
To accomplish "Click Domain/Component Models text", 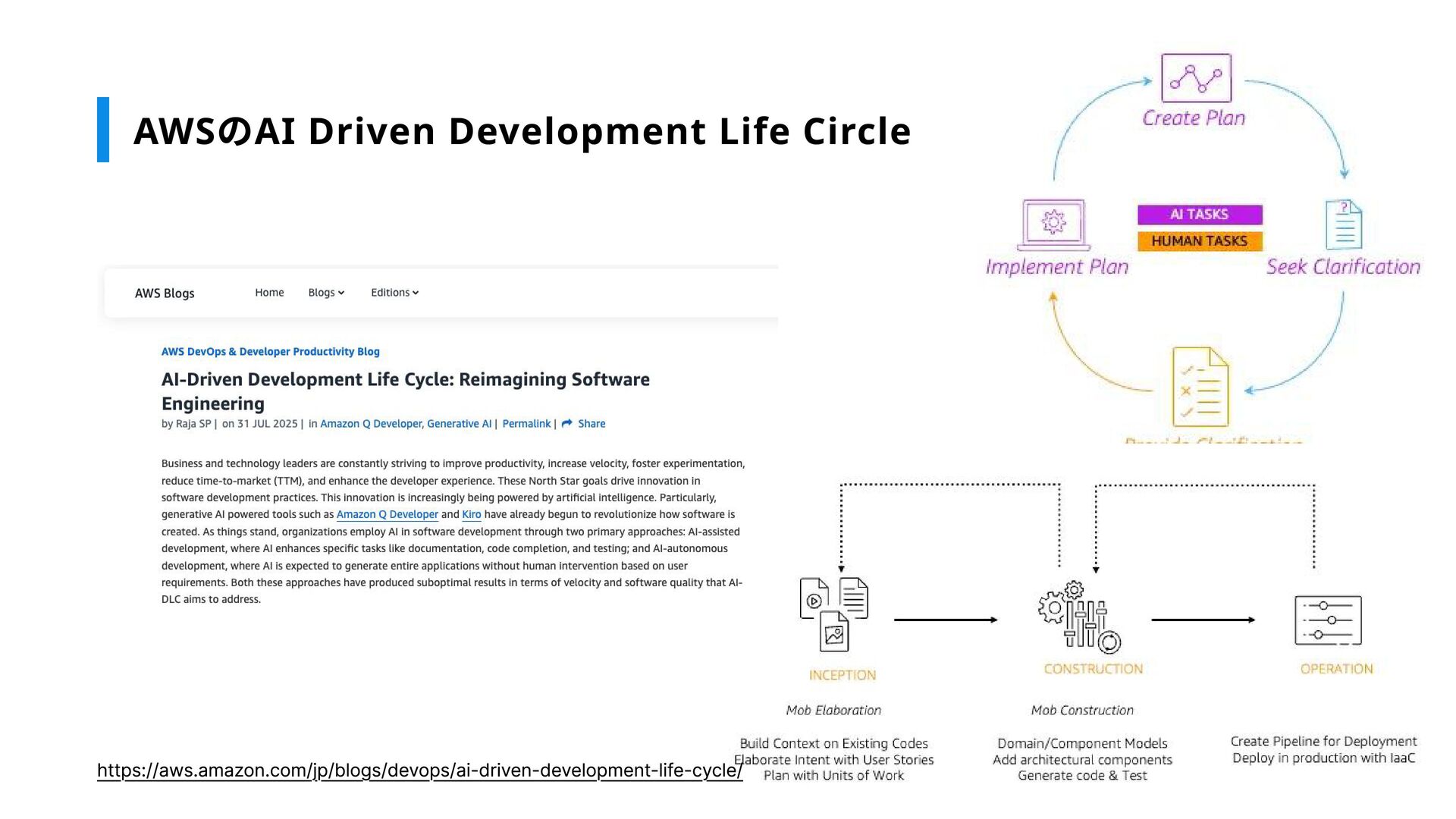I will [1082, 744].
